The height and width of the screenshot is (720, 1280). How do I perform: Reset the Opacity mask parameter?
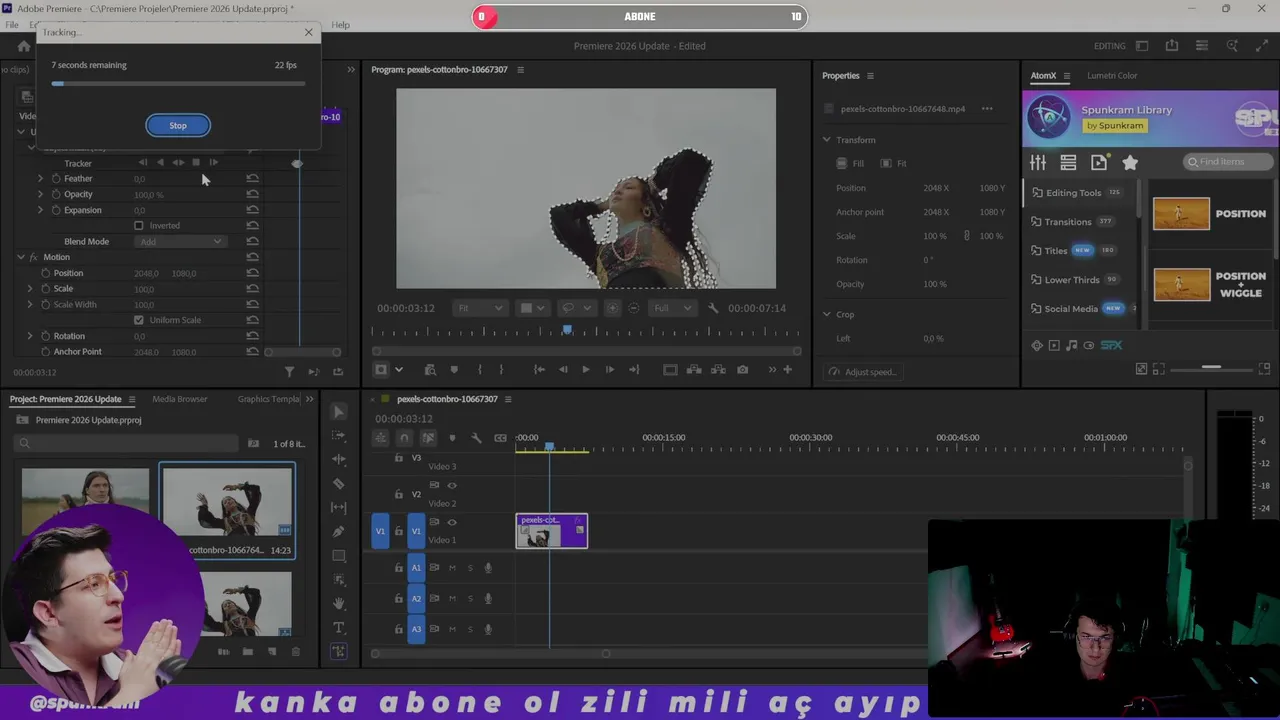(x=252, y=195)
